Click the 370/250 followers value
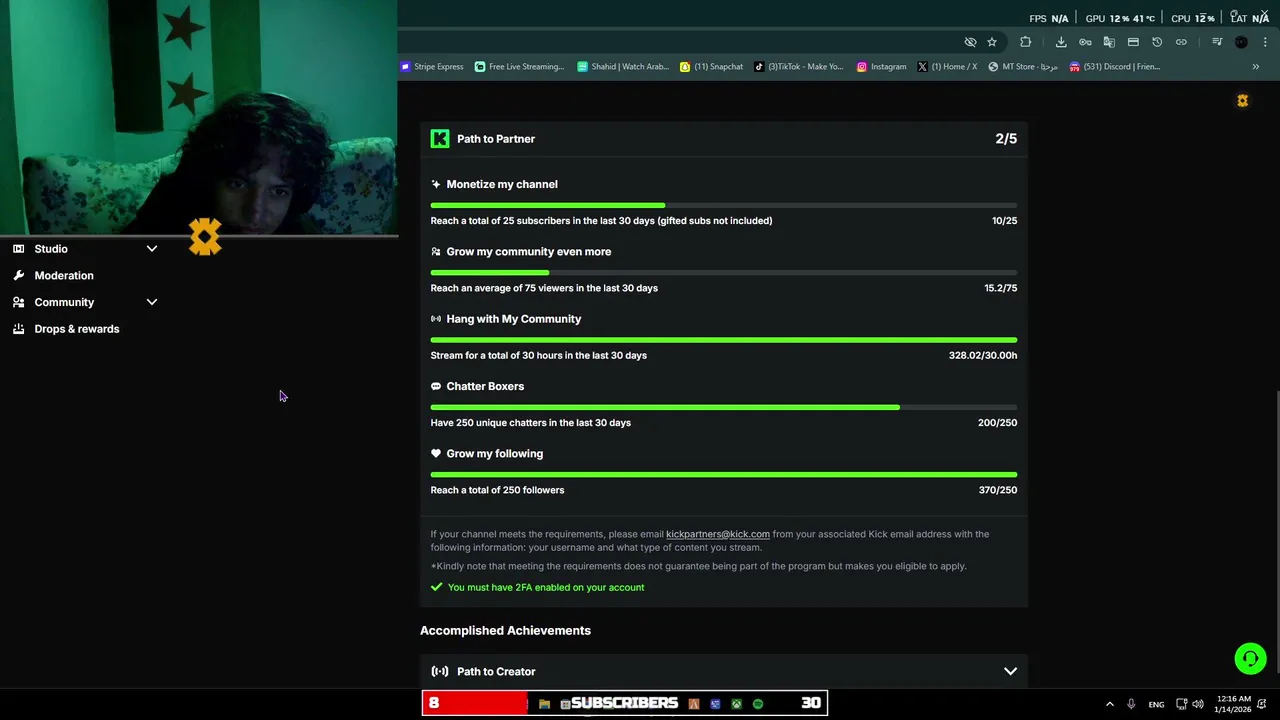The height and width of the screenshot is (720, 1280). 998,490
